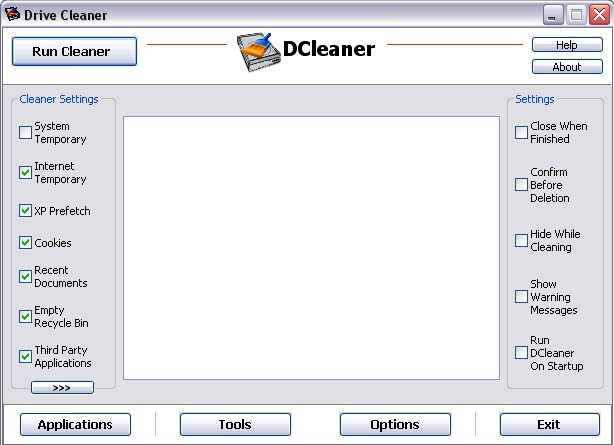Uncheck the Cookies checkbox

pos(25,243)
